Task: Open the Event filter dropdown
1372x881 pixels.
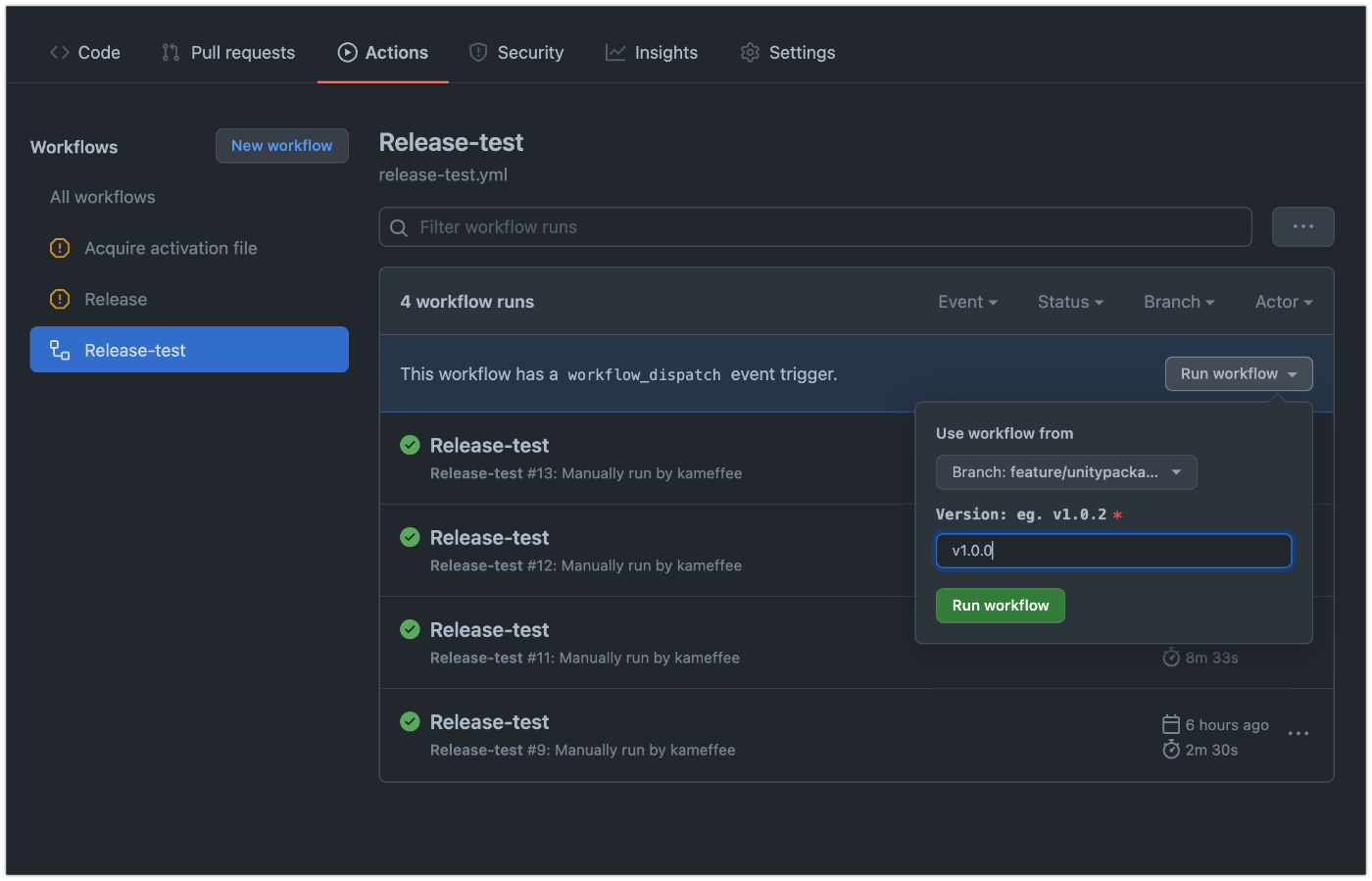Action: pyautogui.click(x=967, y=302)
